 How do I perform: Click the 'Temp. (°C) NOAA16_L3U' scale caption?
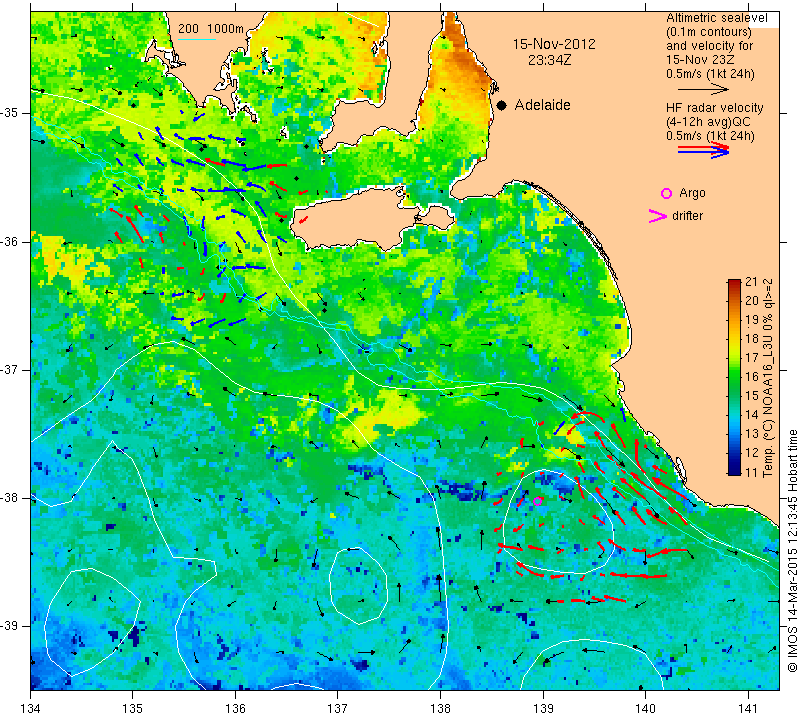768,378
